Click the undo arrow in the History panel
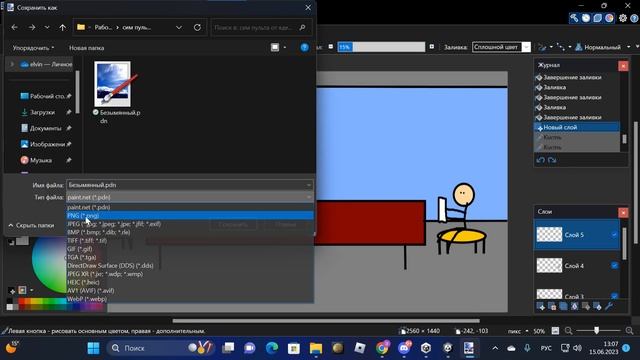Image resolution: width=640 pixels, height=360 pixels. [541, 160]
